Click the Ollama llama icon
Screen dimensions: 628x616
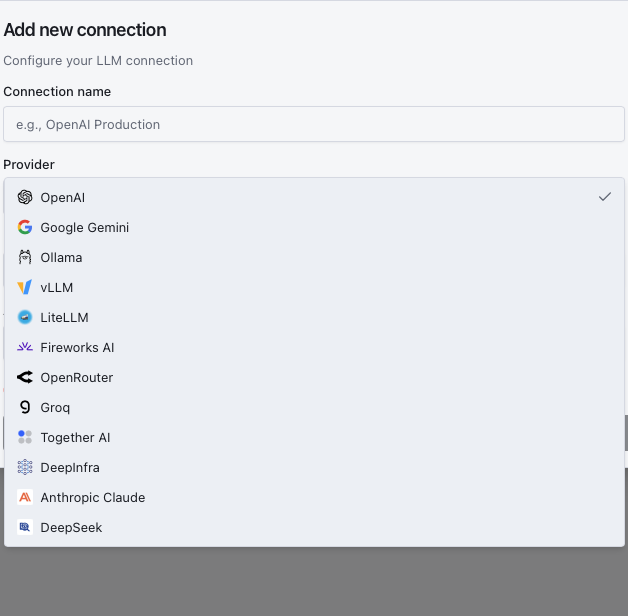coord(25,257)
